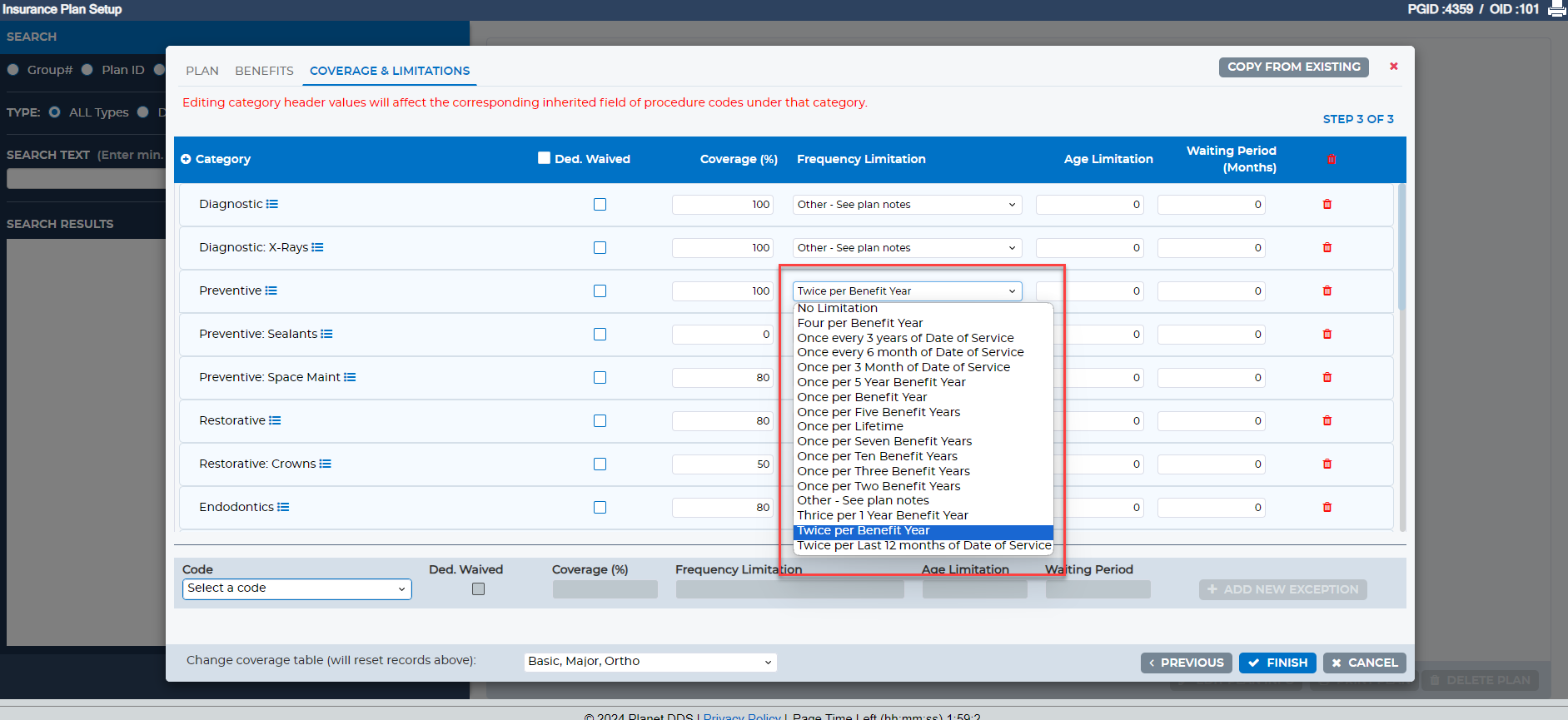Choose Once every 6 month of Date of Service
Screen dimensions: 1568x720
[923, 352]
